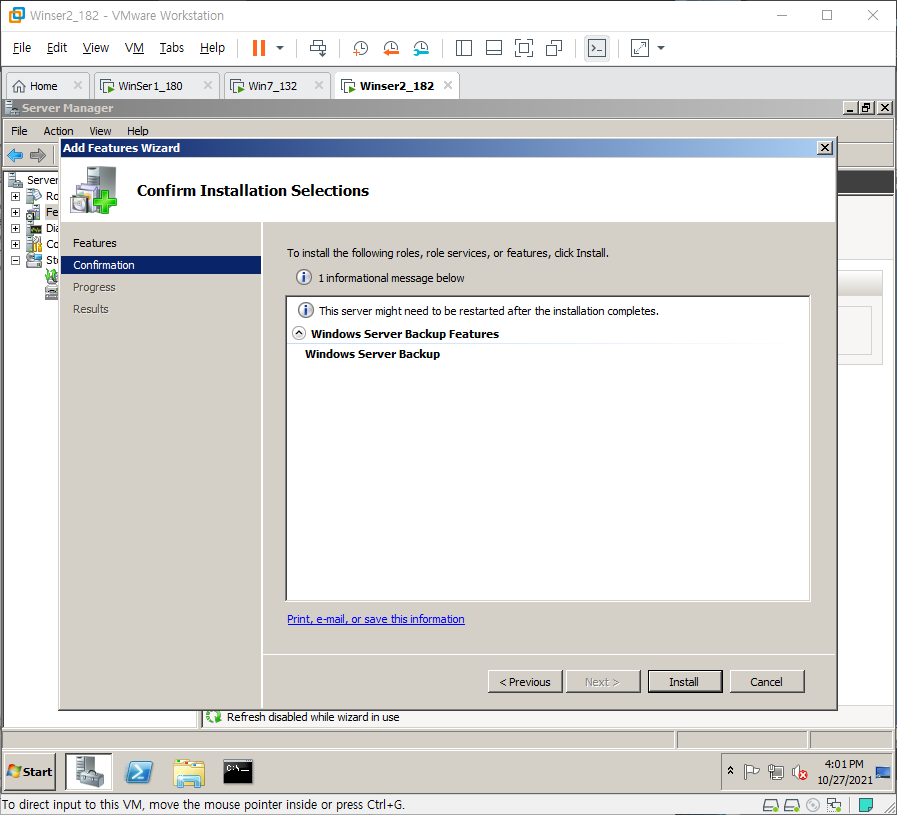
Task: Launch PowerShell from the taskbar
Action: coord(139,772)
